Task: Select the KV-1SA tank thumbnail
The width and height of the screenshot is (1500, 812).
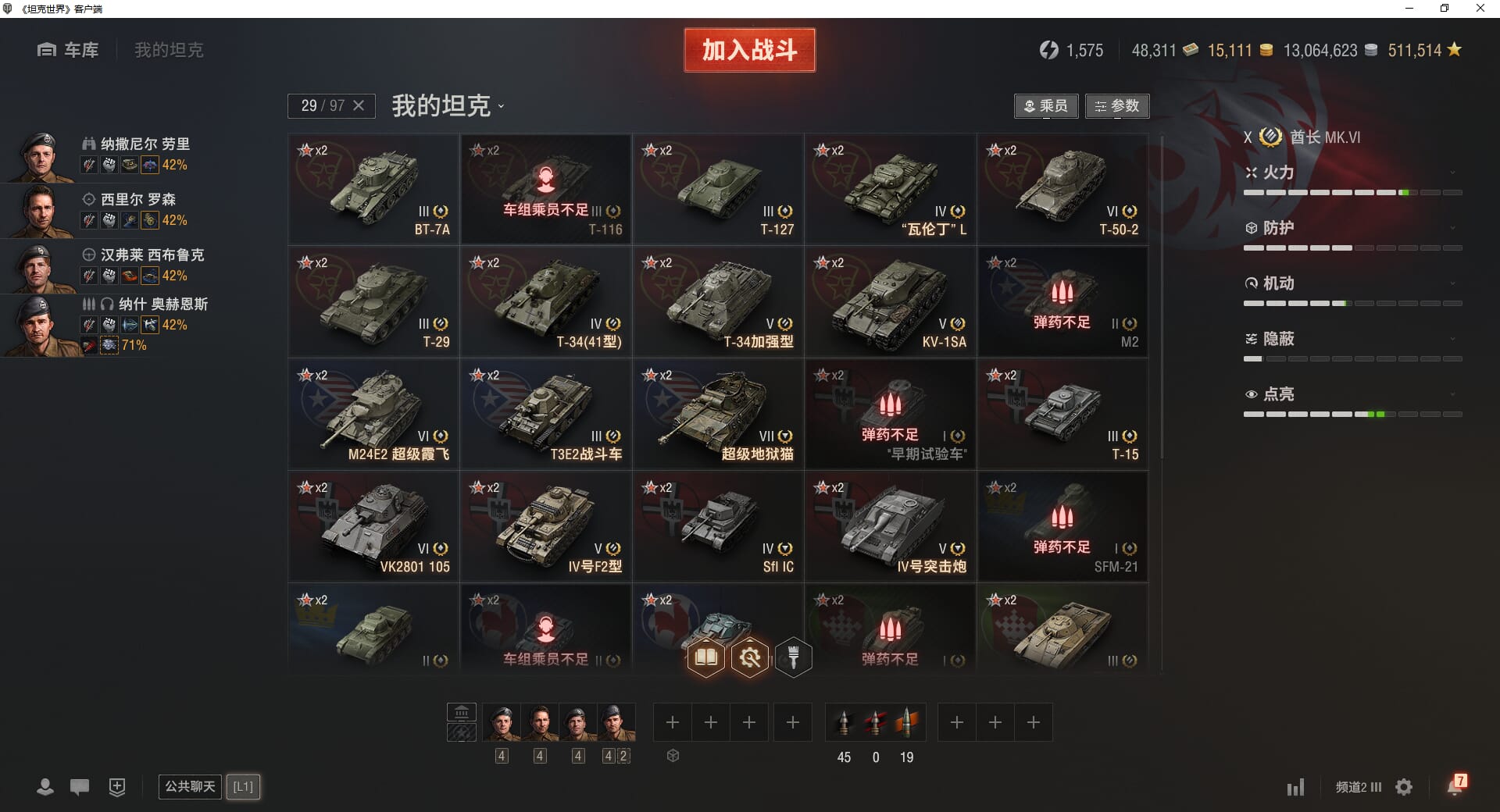Action: 890,302
